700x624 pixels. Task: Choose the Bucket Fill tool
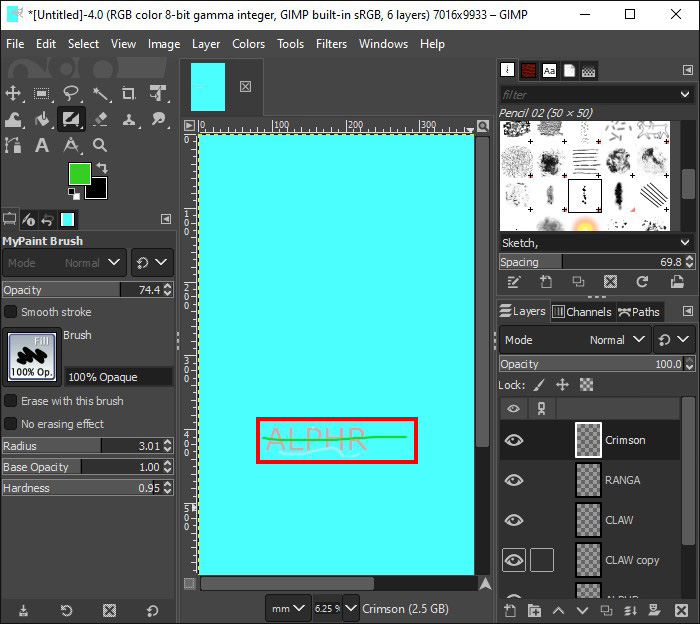tap(42, 120)
